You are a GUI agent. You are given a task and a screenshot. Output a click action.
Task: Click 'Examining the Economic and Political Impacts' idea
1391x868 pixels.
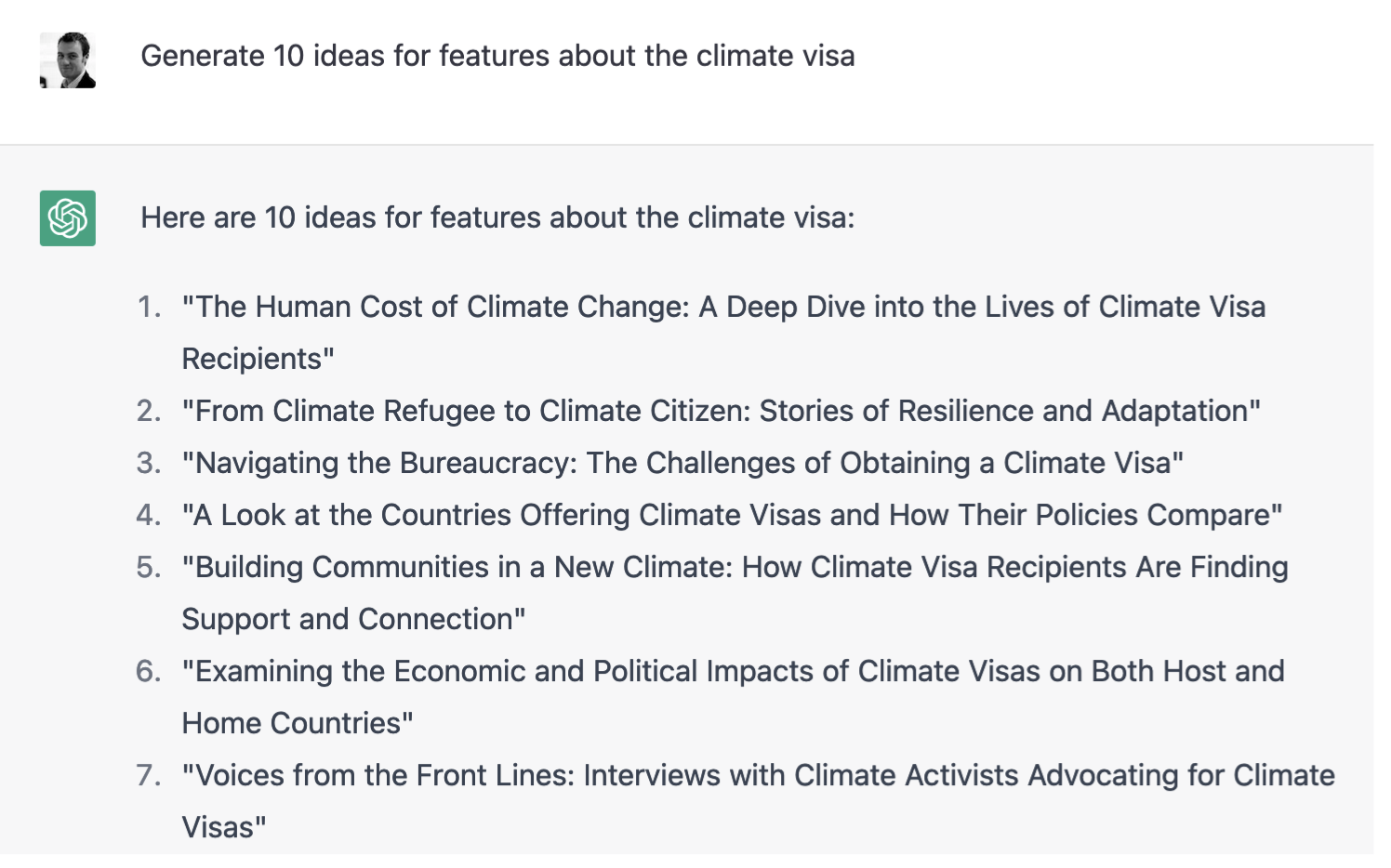click(x=733, y=671)
